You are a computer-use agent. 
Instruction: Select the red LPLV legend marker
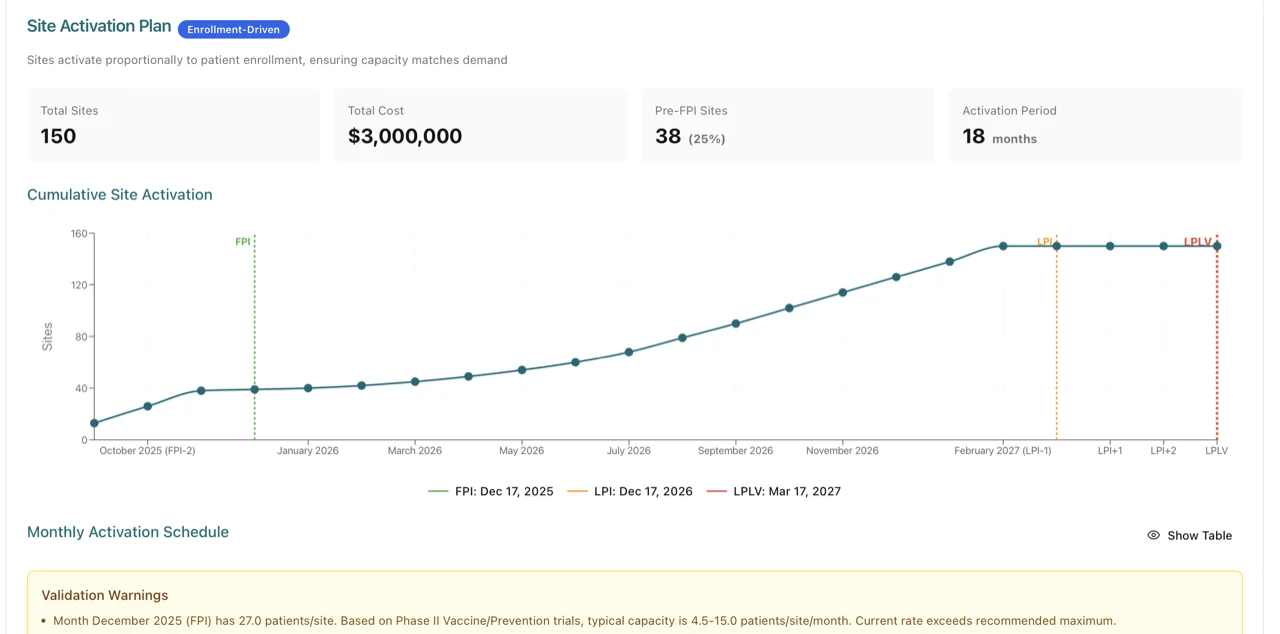click(x=718, y=491)
